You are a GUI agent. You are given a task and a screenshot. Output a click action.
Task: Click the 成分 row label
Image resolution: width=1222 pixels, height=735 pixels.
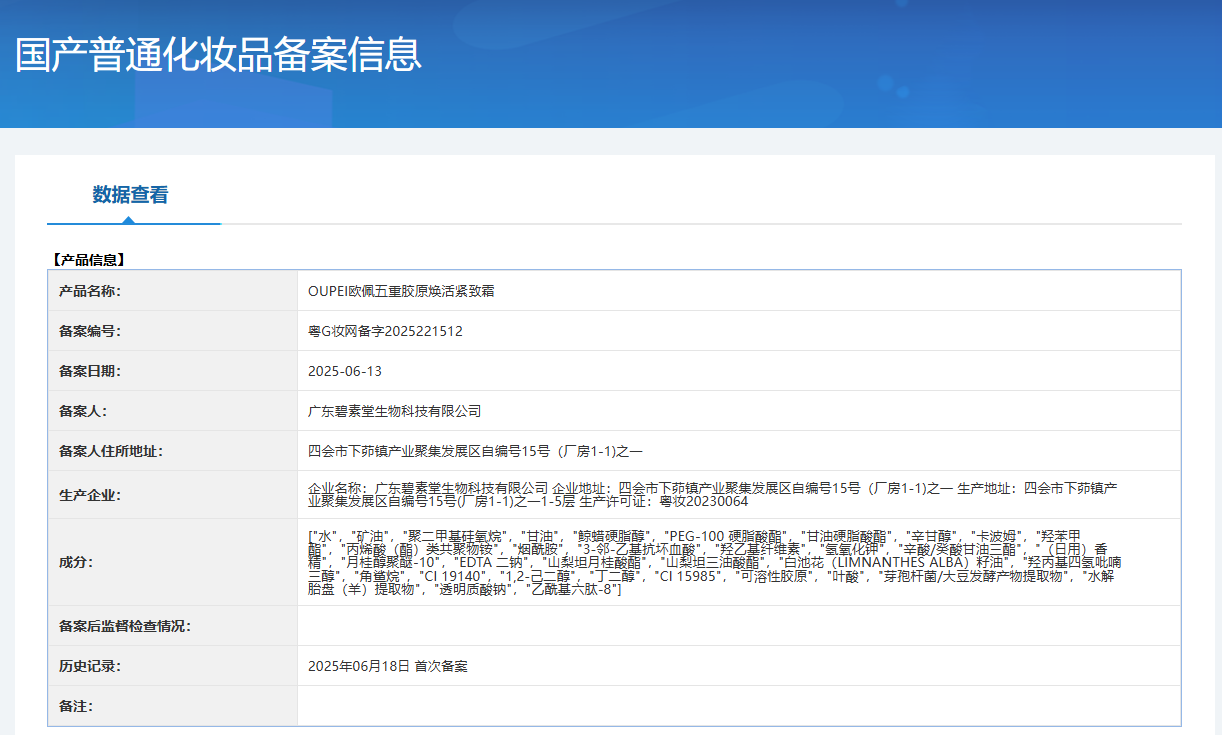(x=76, y=562)
